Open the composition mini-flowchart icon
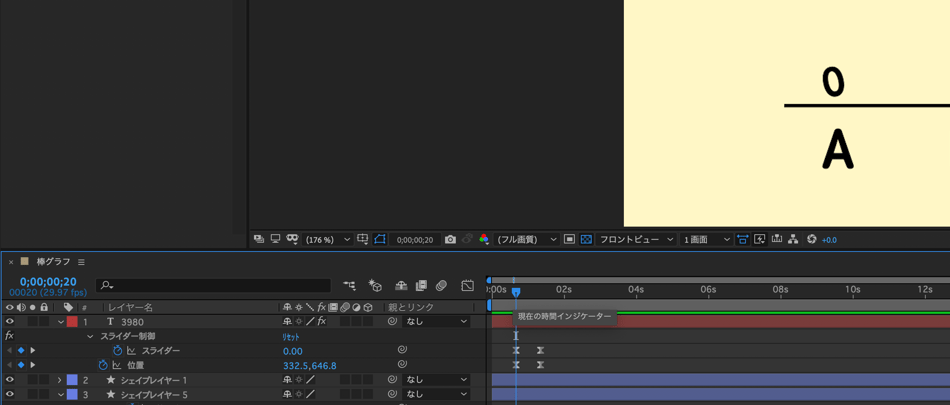Screen dimensions: 950x405 pos(349,286)
